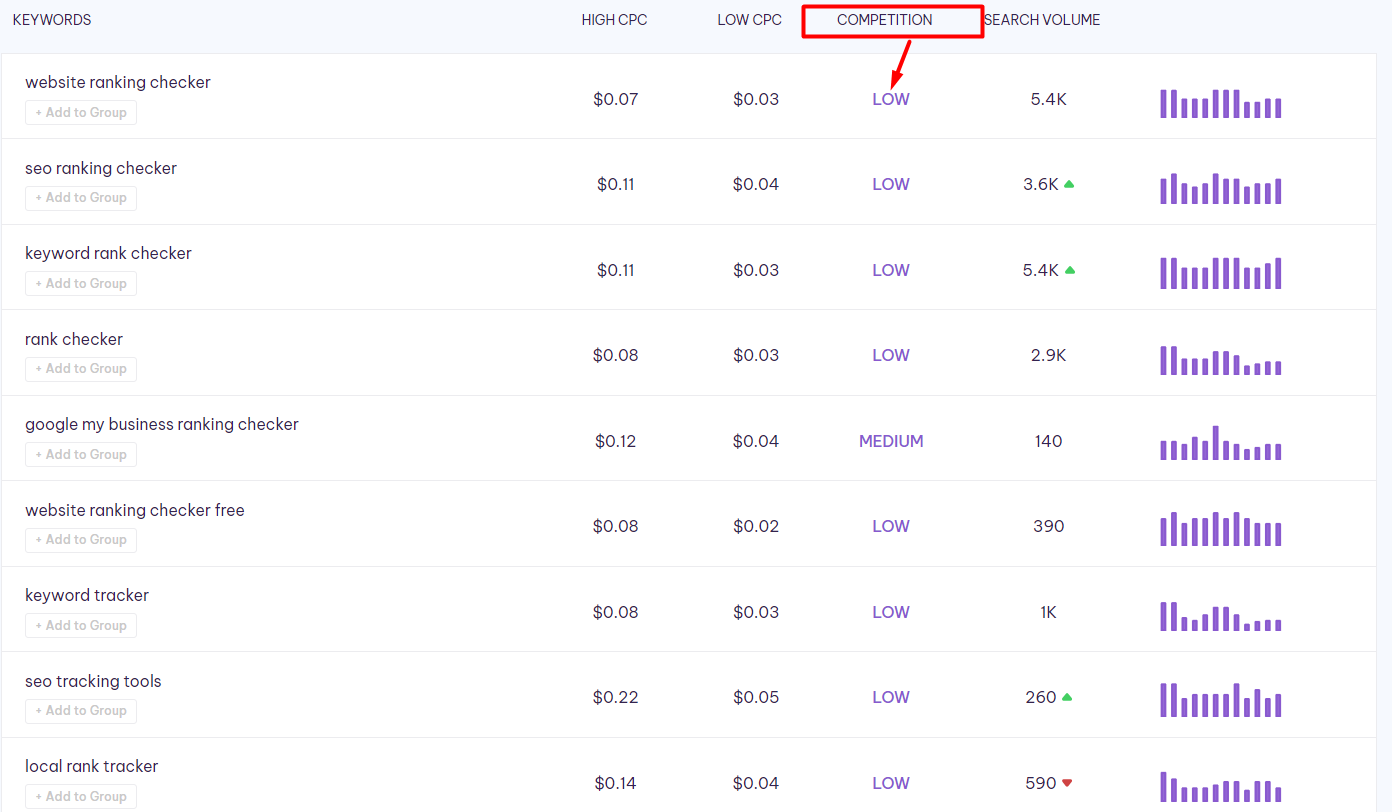Click trend bar chart for keyword tracker

[x=1220, y=616]
